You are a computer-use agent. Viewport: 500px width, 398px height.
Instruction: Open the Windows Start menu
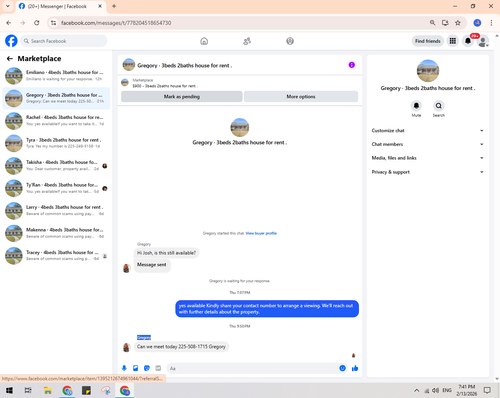point(9,390)
